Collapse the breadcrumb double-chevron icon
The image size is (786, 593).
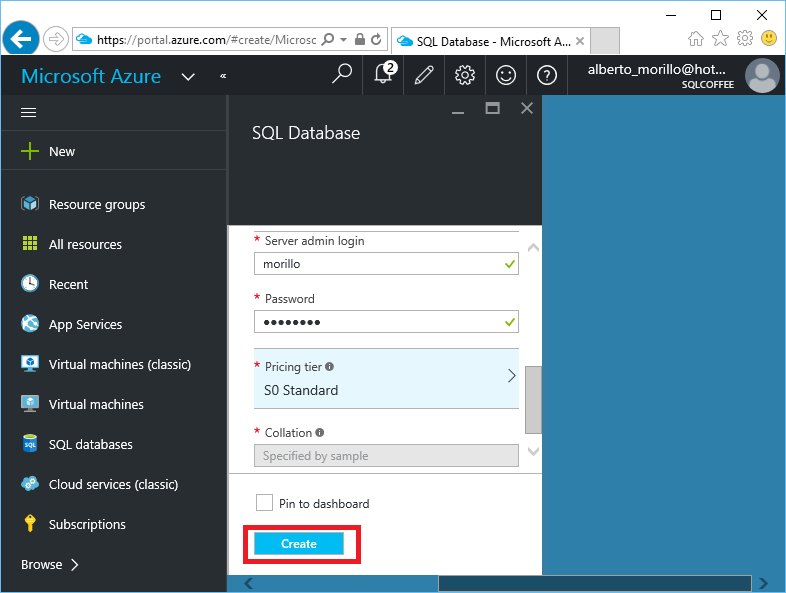pos(223,76)
